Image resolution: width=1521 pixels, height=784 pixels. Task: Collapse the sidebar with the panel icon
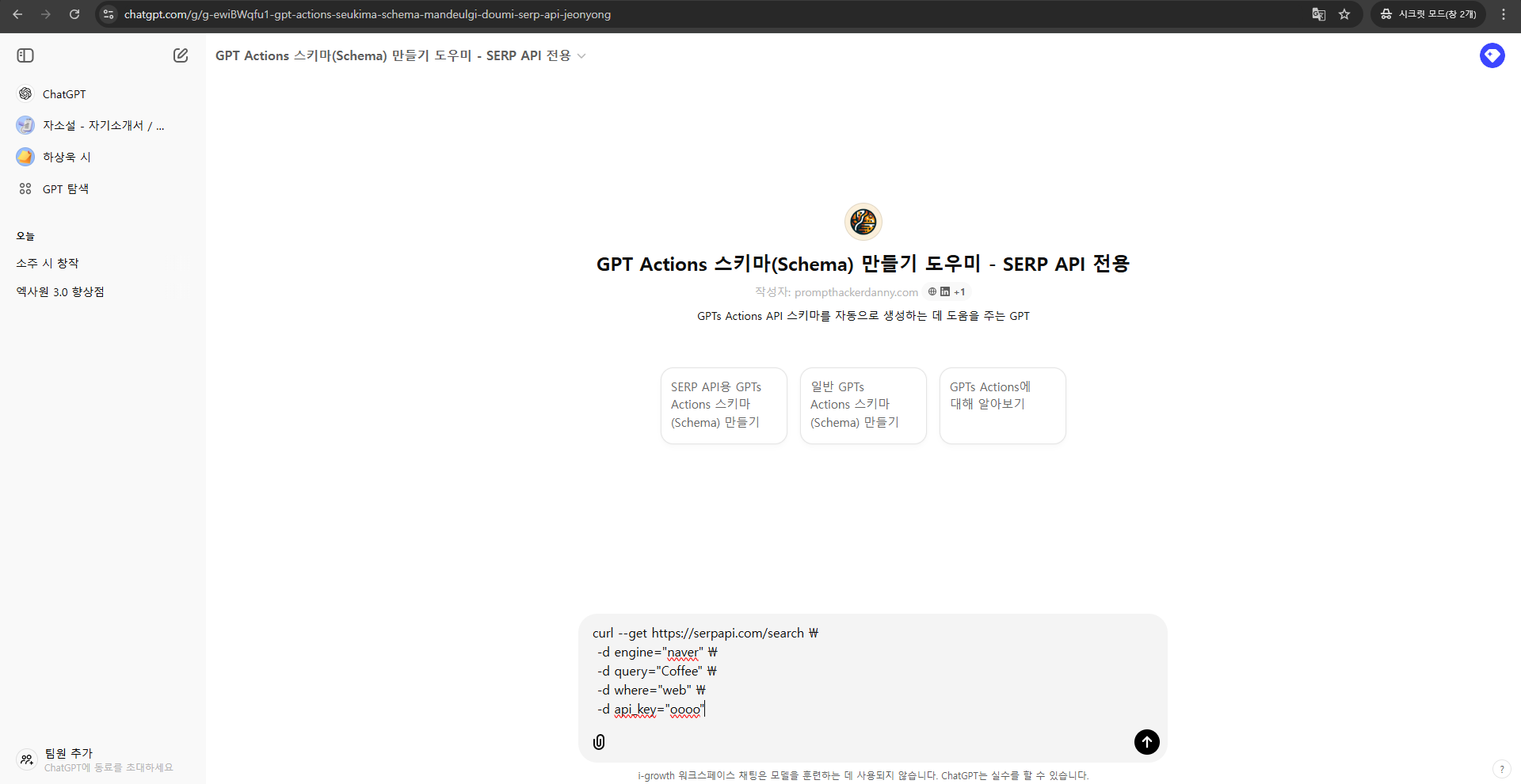25,55
